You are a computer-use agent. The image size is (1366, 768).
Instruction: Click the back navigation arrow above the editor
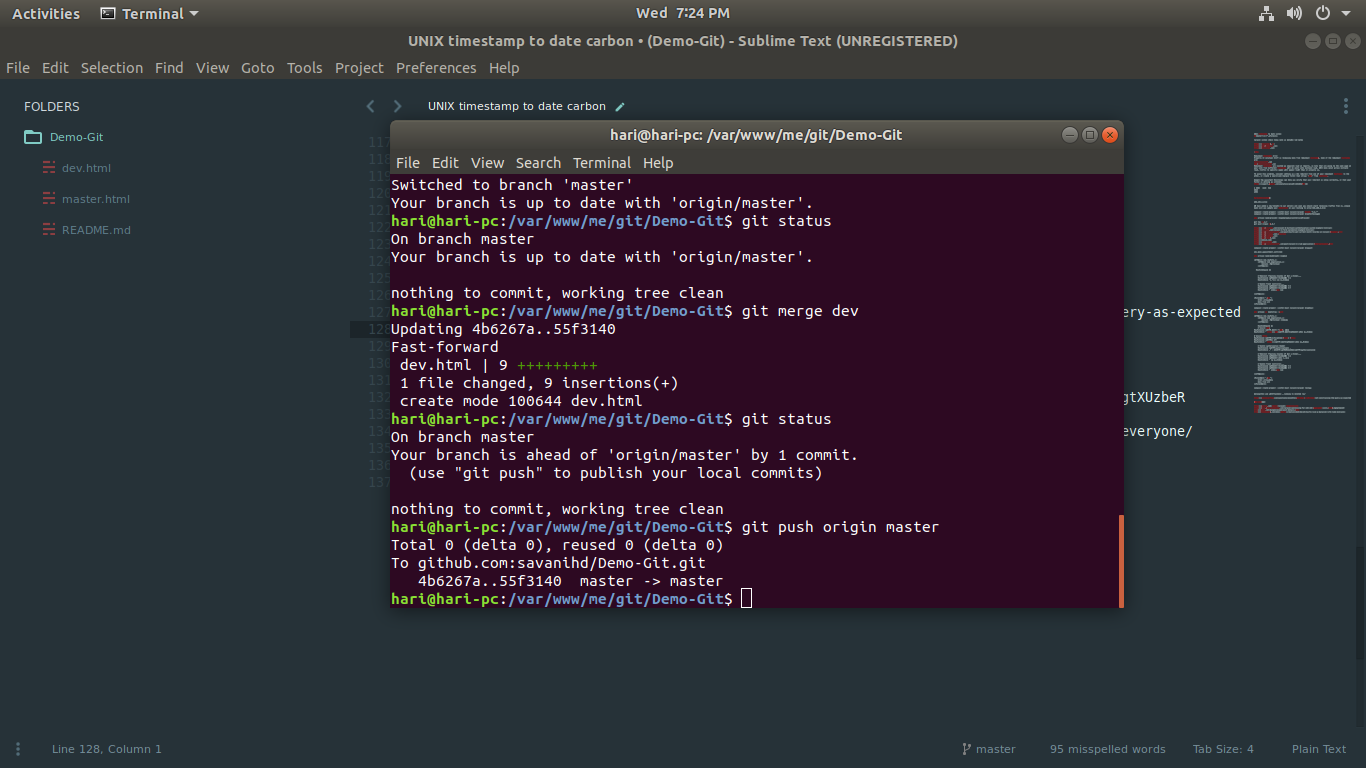tap(370, 105)
